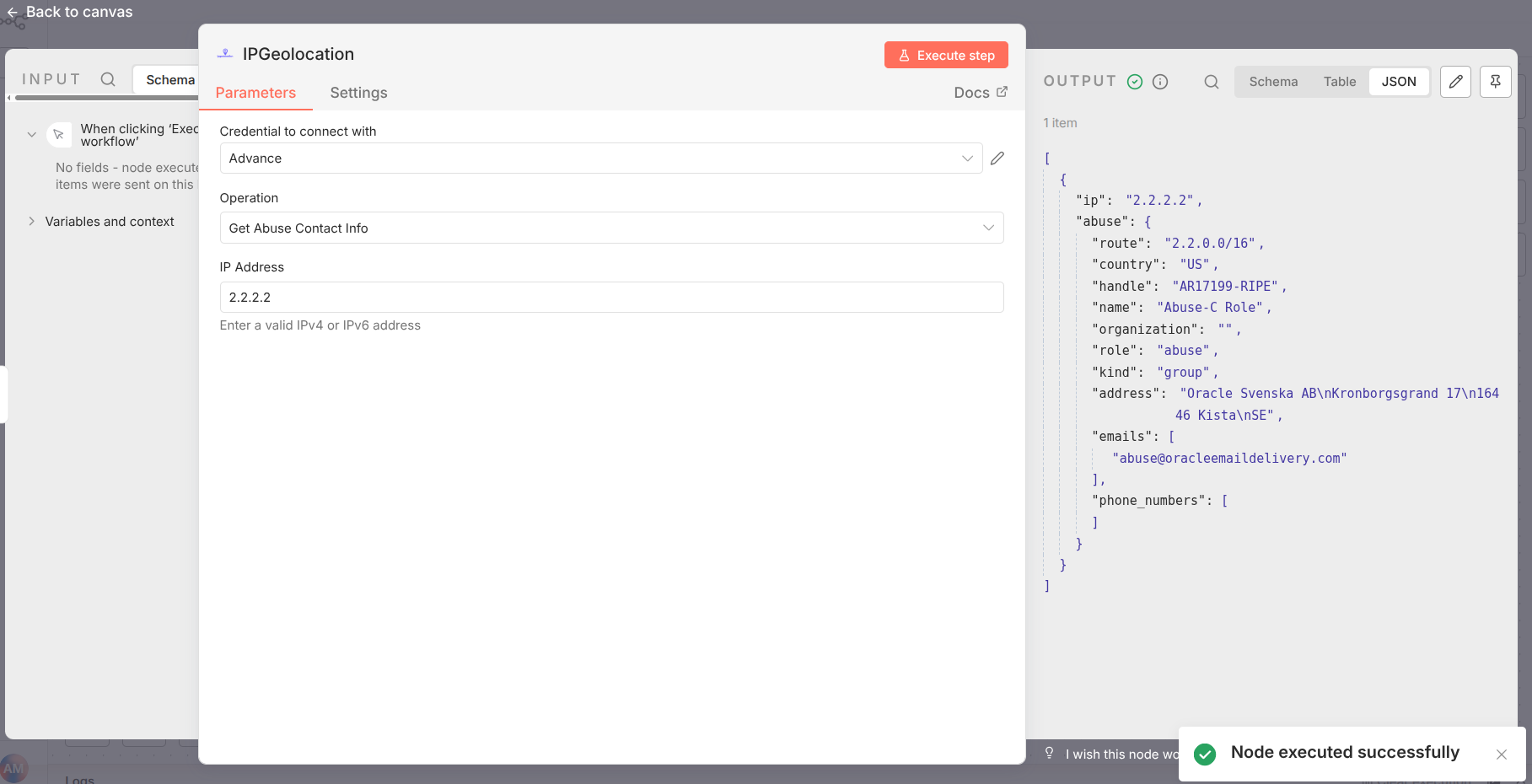Edit the Advance credential with pencil icon
1532x784 pixels.
[997, 158]
